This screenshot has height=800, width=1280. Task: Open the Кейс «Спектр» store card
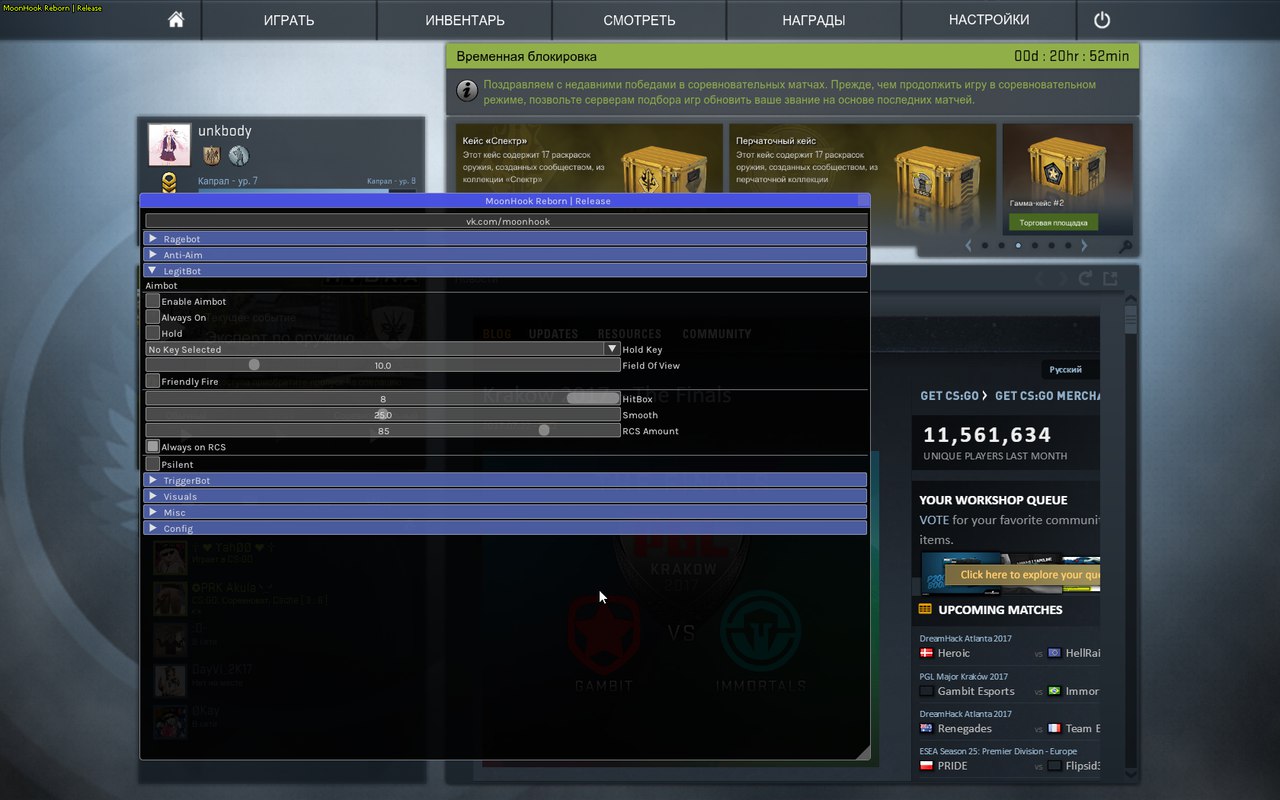(589, 158)
